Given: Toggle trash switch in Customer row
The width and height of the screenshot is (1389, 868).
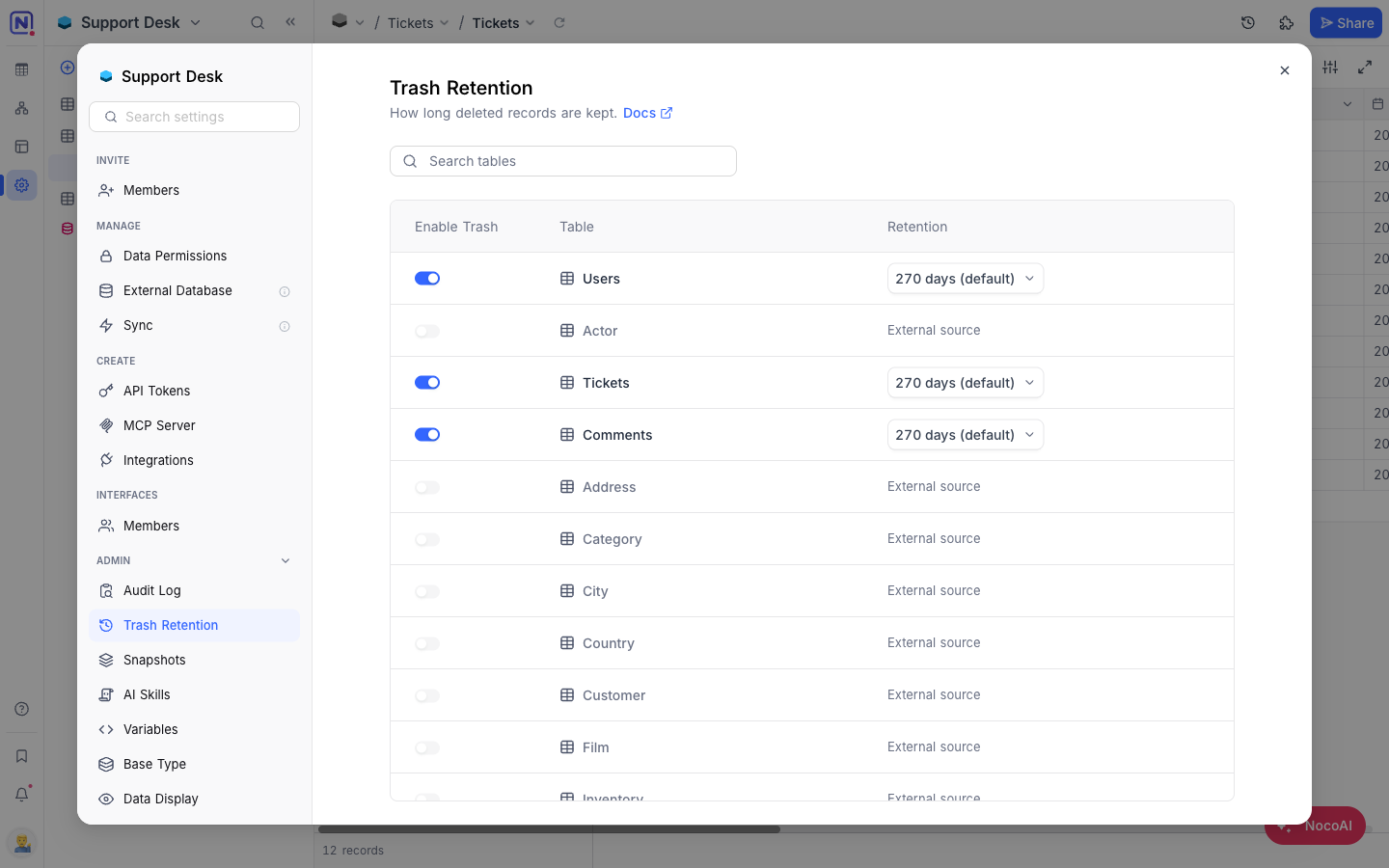Looking at the screenshot, I should tap(427, 695).
